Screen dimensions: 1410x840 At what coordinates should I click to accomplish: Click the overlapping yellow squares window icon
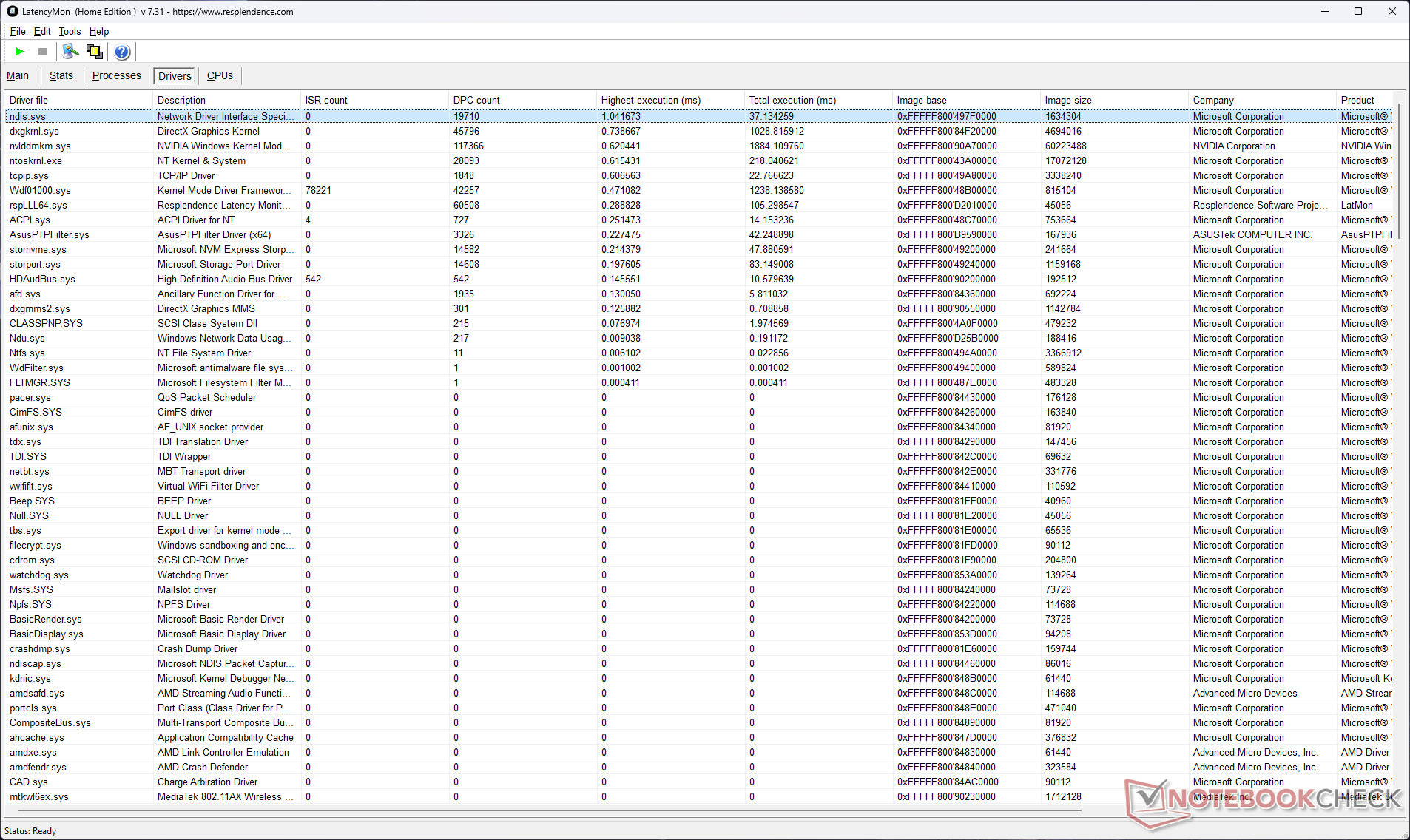pos(95,52)
